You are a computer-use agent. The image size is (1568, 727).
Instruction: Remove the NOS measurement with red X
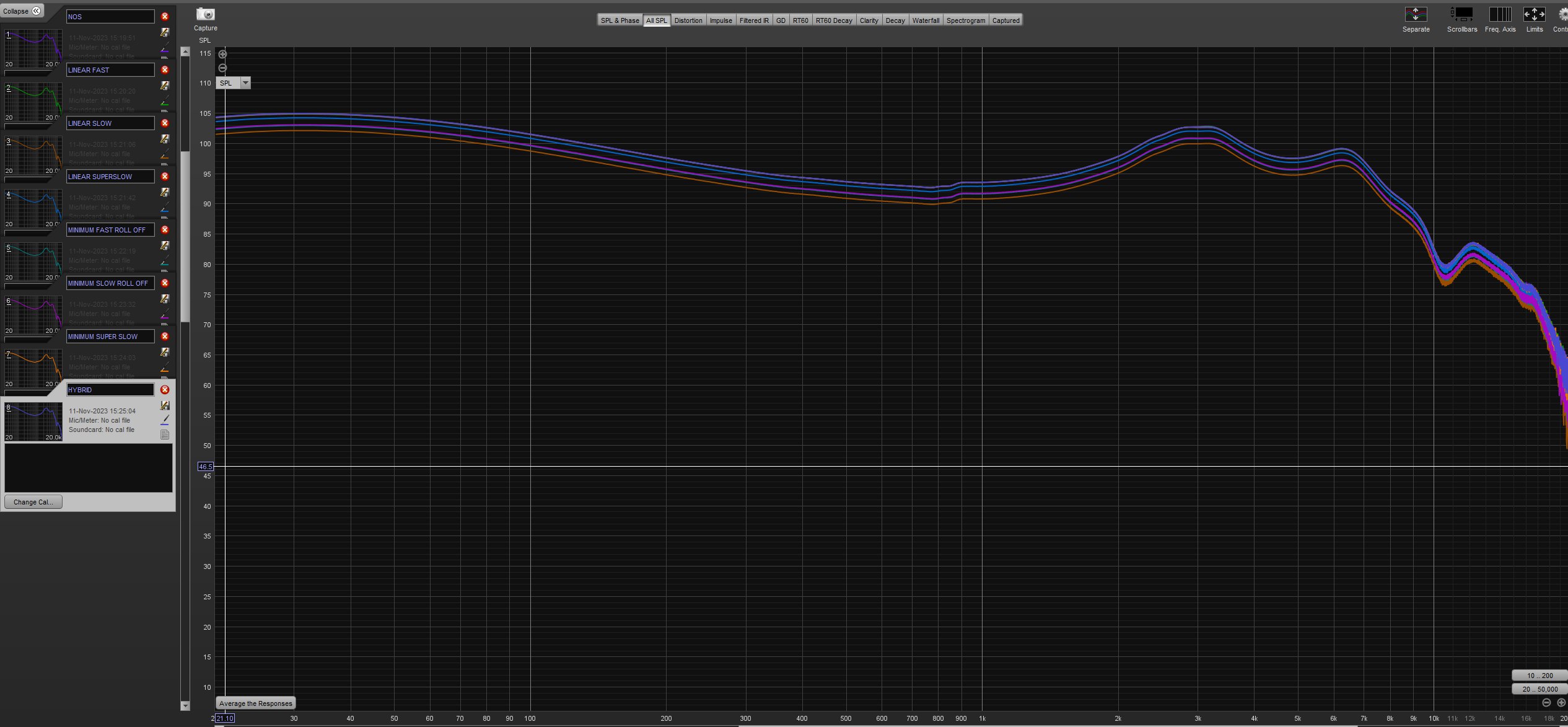tap(165, 17)
